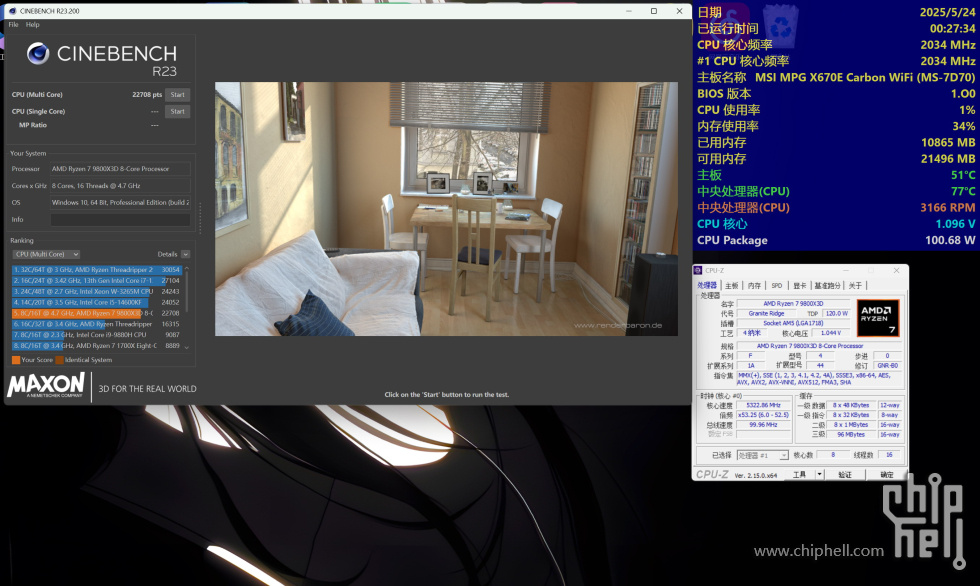Click the Cinebench app icon in title bar
Screen dimensions: 980x586
[12, 11]
